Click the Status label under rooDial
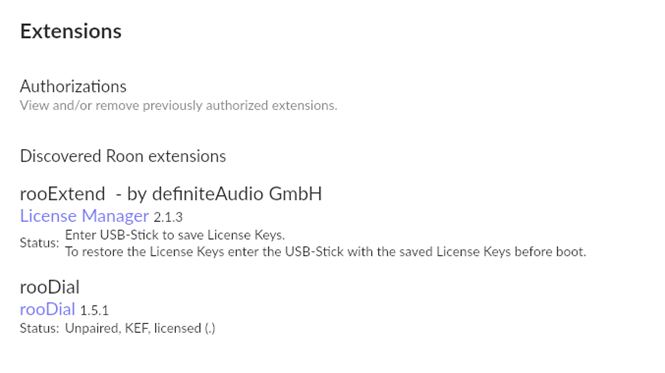Screen dimensions: 665x373 [39, 328]
